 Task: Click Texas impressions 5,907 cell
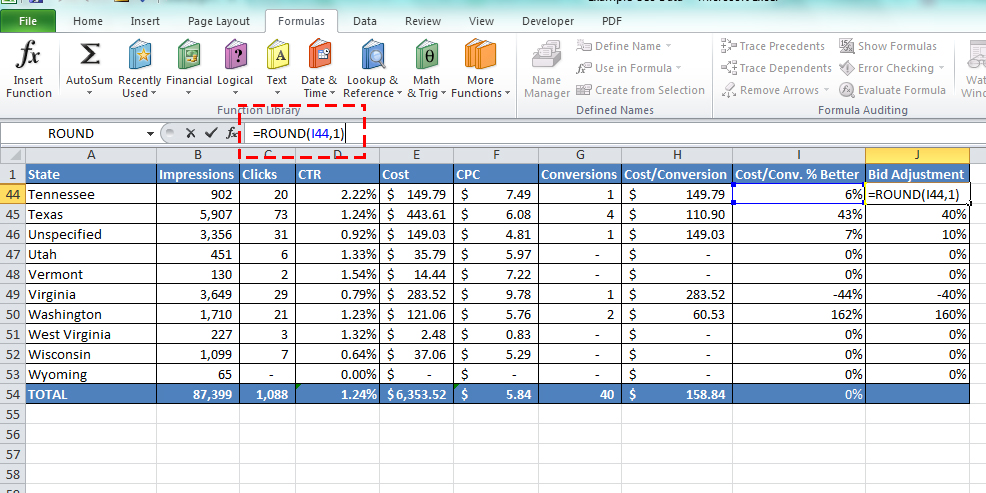coord(198,214)
